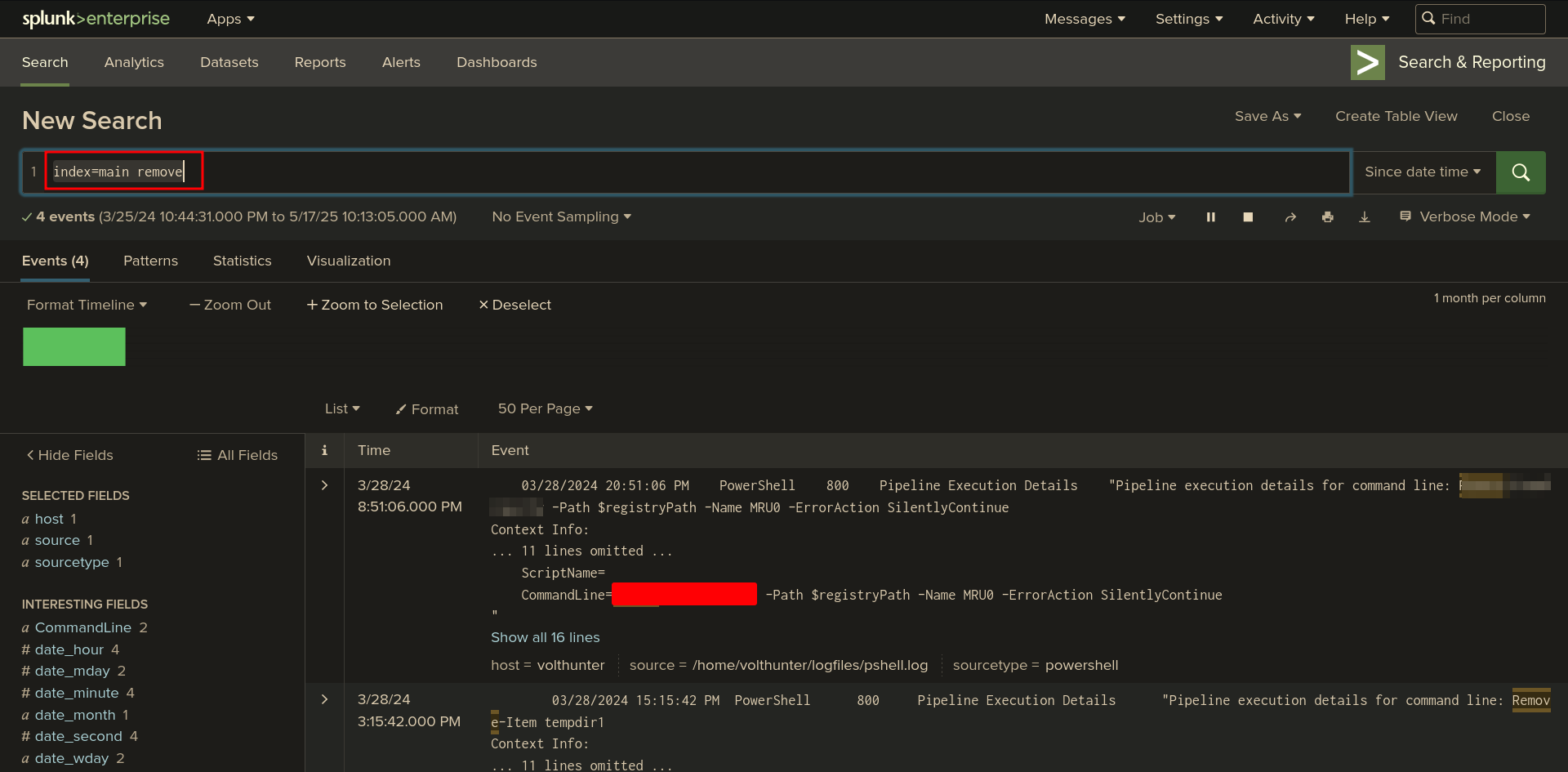Click Zoom to Selection
The width and height of the screenshot is (1568, 772).
click(x=375, y=305)
